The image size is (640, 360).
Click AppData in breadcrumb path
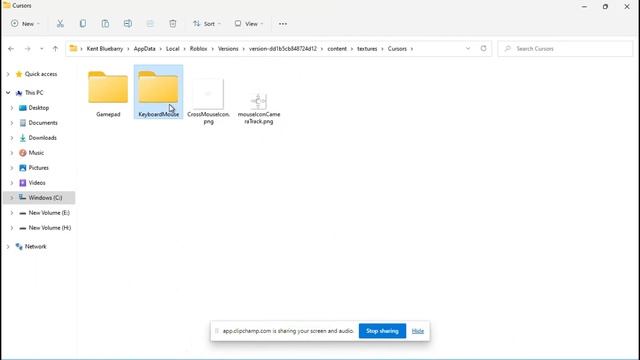(144, 49)
